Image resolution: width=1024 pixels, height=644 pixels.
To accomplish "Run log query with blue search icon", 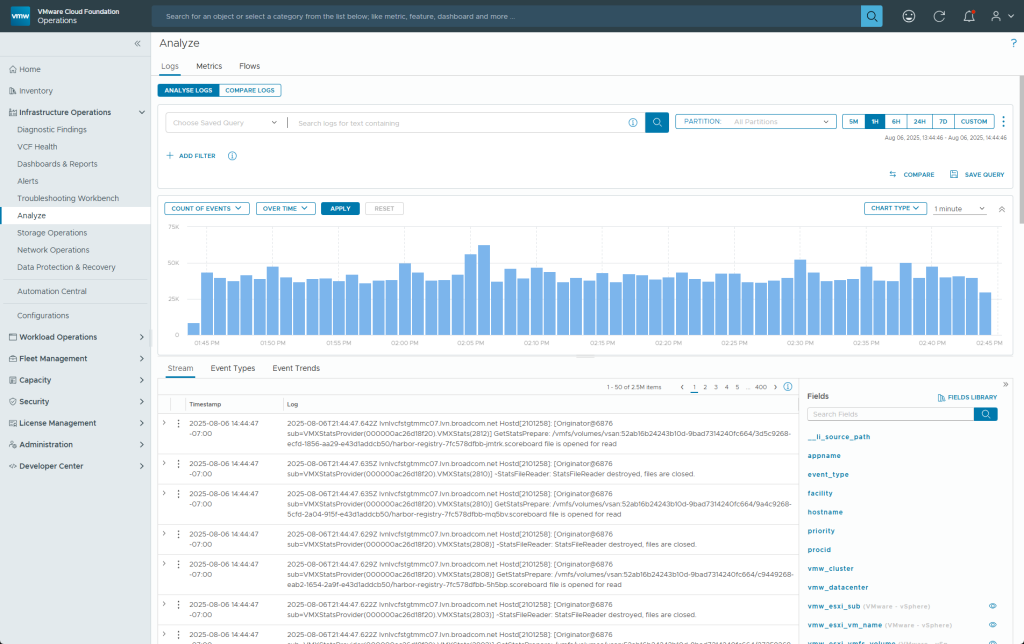I will (x=657, y=122).
